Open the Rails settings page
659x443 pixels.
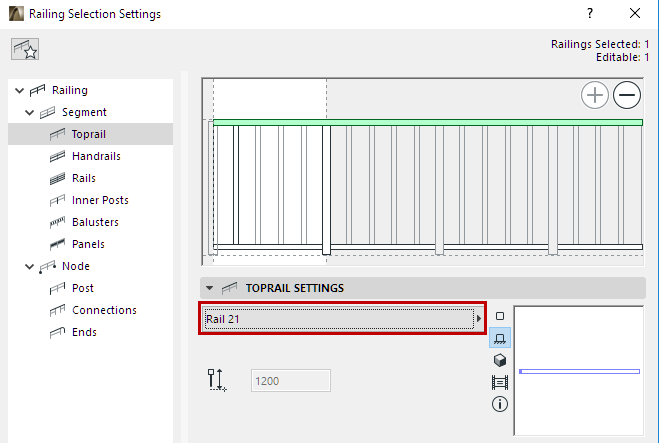(x=84, y=178)
